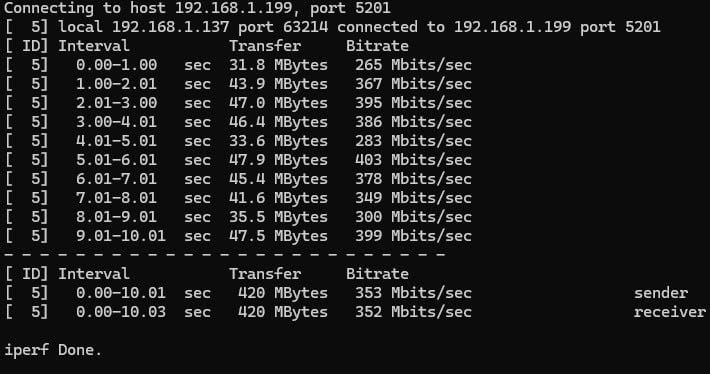The height and width of the screenshot is (374, 710).
Task: Click the word sender in summary
Action: [x=661, y=293]
